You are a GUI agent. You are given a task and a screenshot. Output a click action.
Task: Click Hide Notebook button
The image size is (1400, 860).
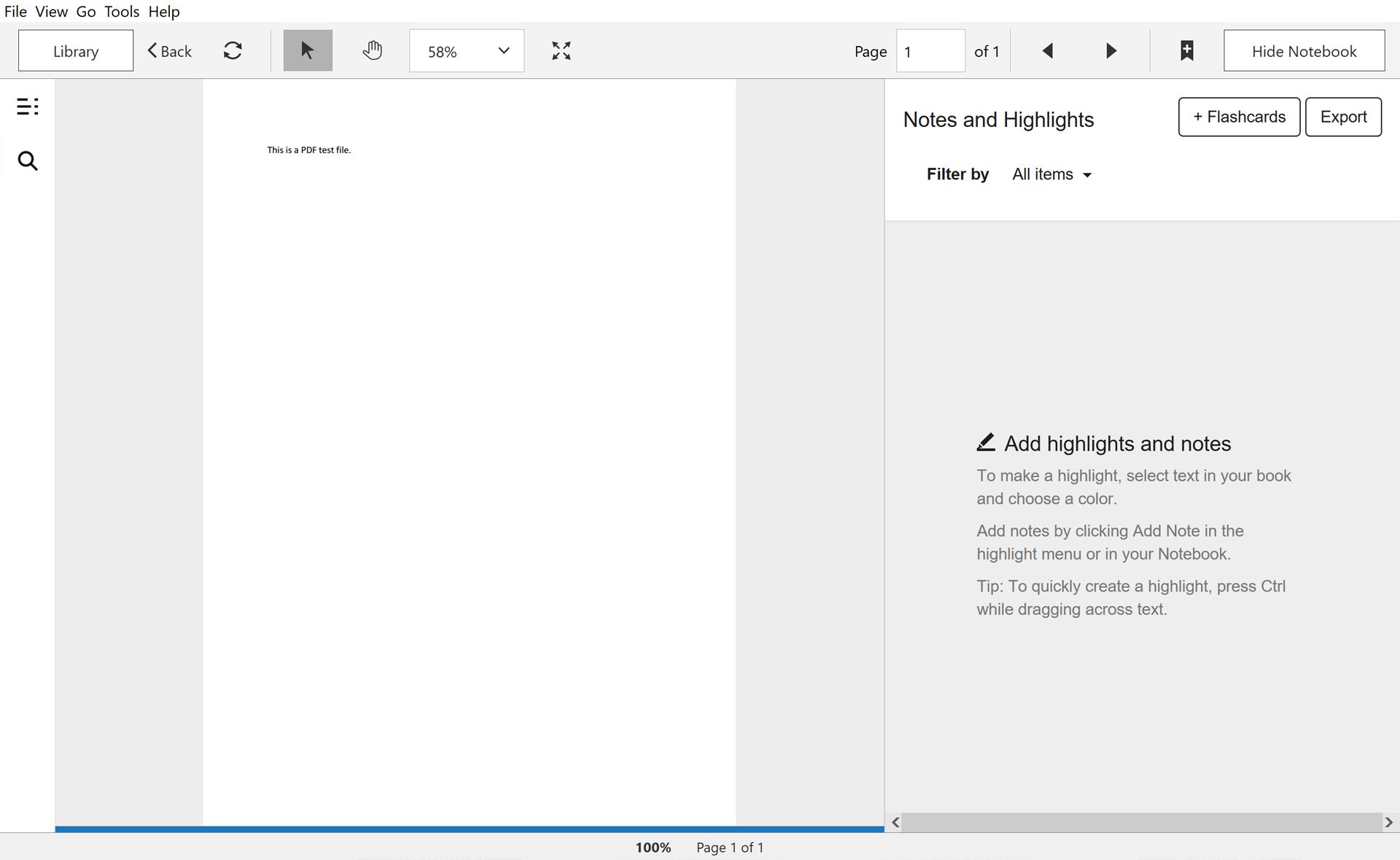[x=1304, y=51]
